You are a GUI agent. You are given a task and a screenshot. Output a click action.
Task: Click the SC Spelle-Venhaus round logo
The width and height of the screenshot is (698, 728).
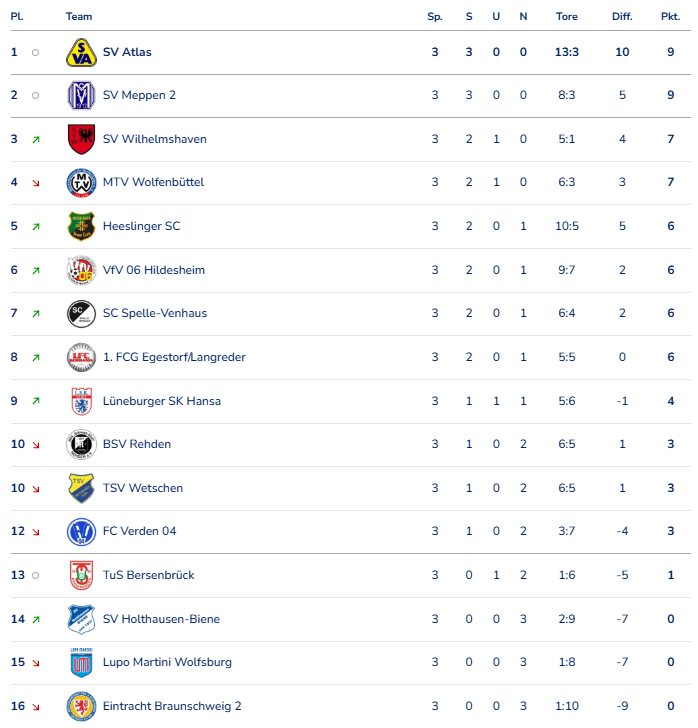point(81,313)
